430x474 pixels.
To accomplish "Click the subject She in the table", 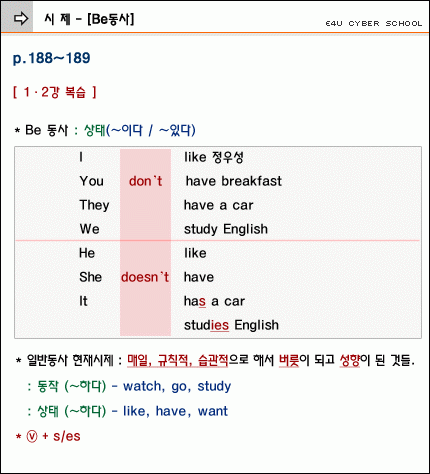I will pyautogui.click(x=91, y=277).
